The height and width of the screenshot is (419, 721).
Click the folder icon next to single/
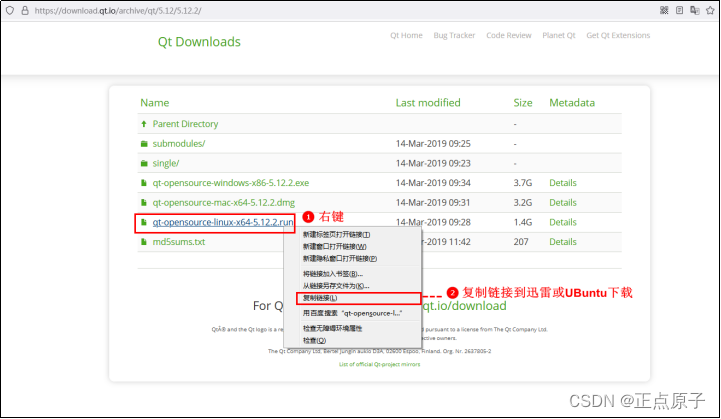coord(144,163)
